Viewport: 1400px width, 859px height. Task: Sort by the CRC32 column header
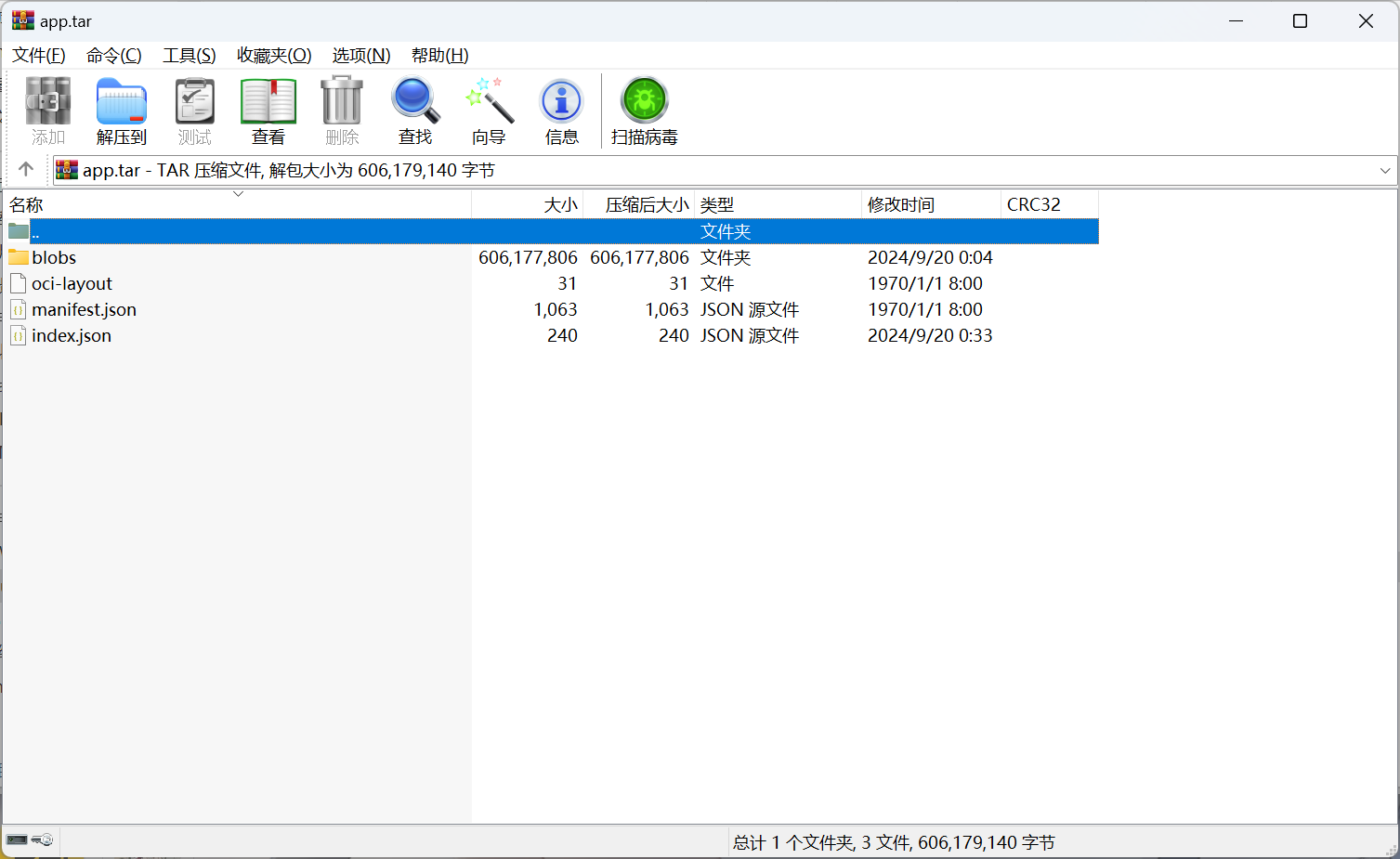(1050, 204)
